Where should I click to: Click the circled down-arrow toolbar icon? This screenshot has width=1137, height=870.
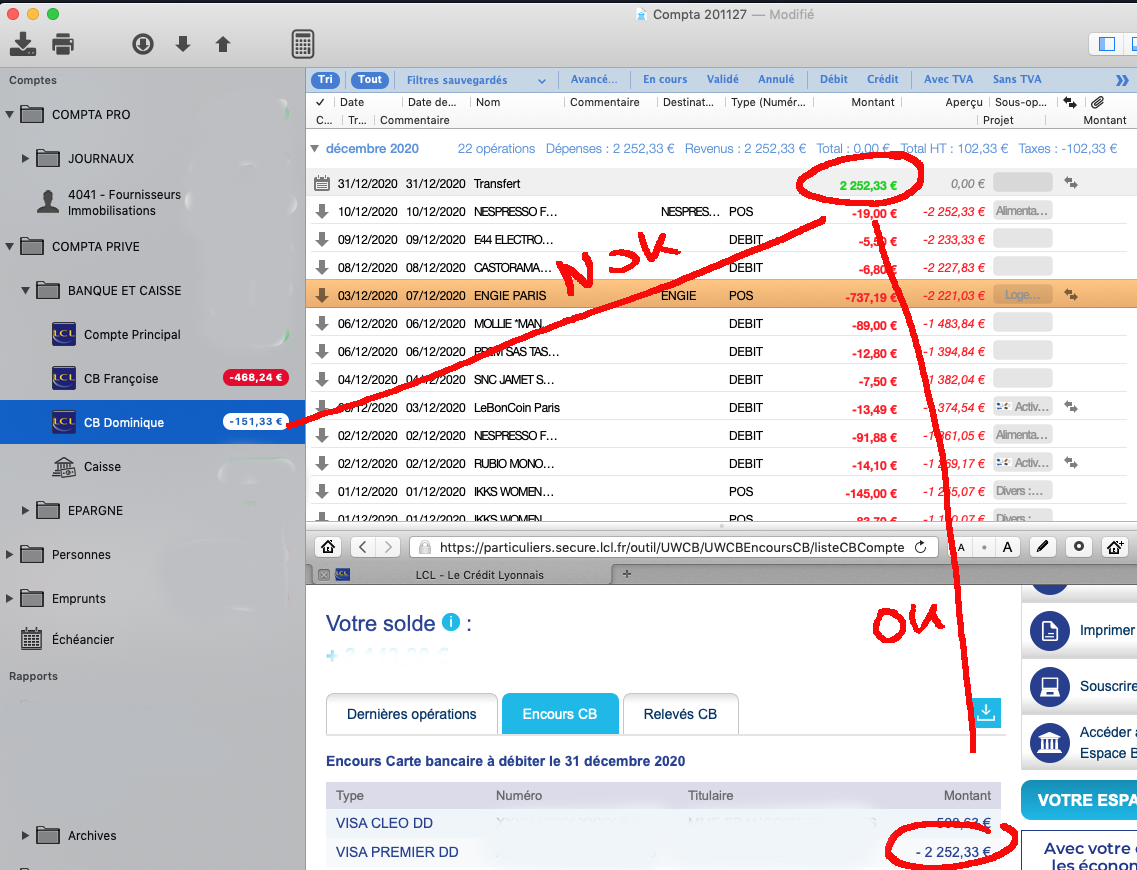click(143, 44)
